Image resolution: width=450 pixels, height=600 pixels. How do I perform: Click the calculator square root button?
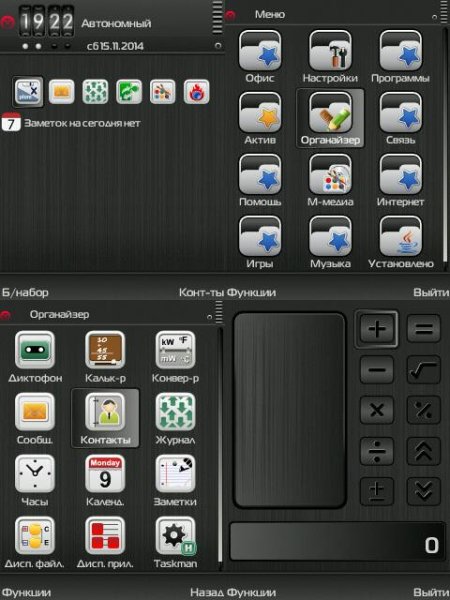coord(424,370)
